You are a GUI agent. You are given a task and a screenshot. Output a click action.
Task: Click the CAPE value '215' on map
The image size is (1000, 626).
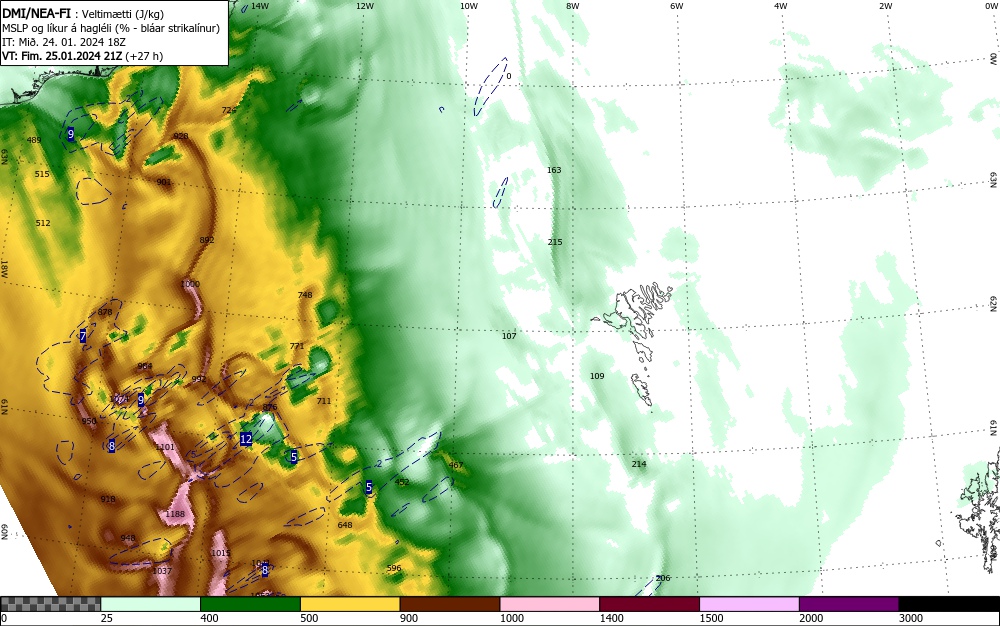coord(555,242)
